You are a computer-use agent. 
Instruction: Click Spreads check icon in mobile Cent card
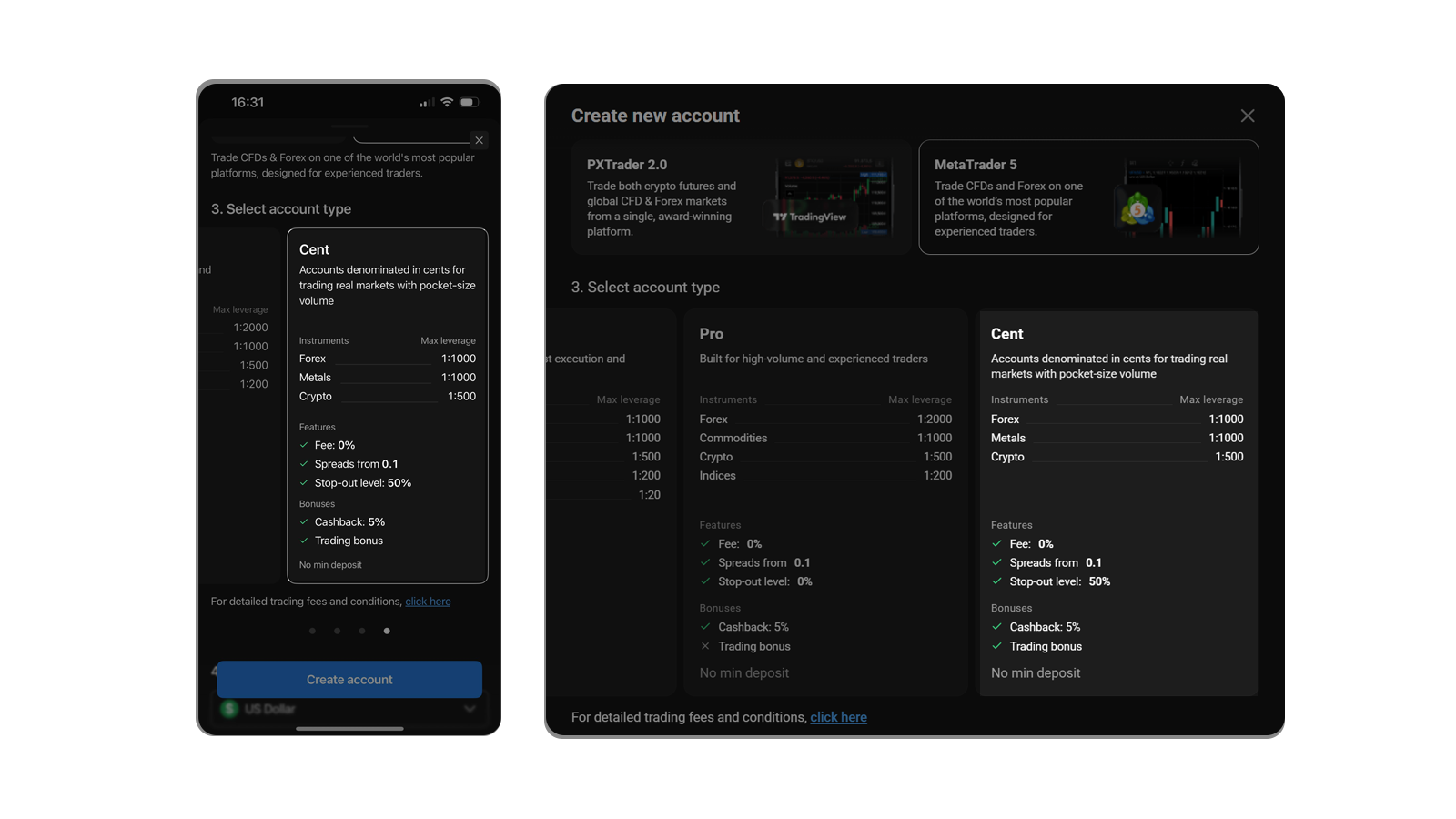click(304, 464)
